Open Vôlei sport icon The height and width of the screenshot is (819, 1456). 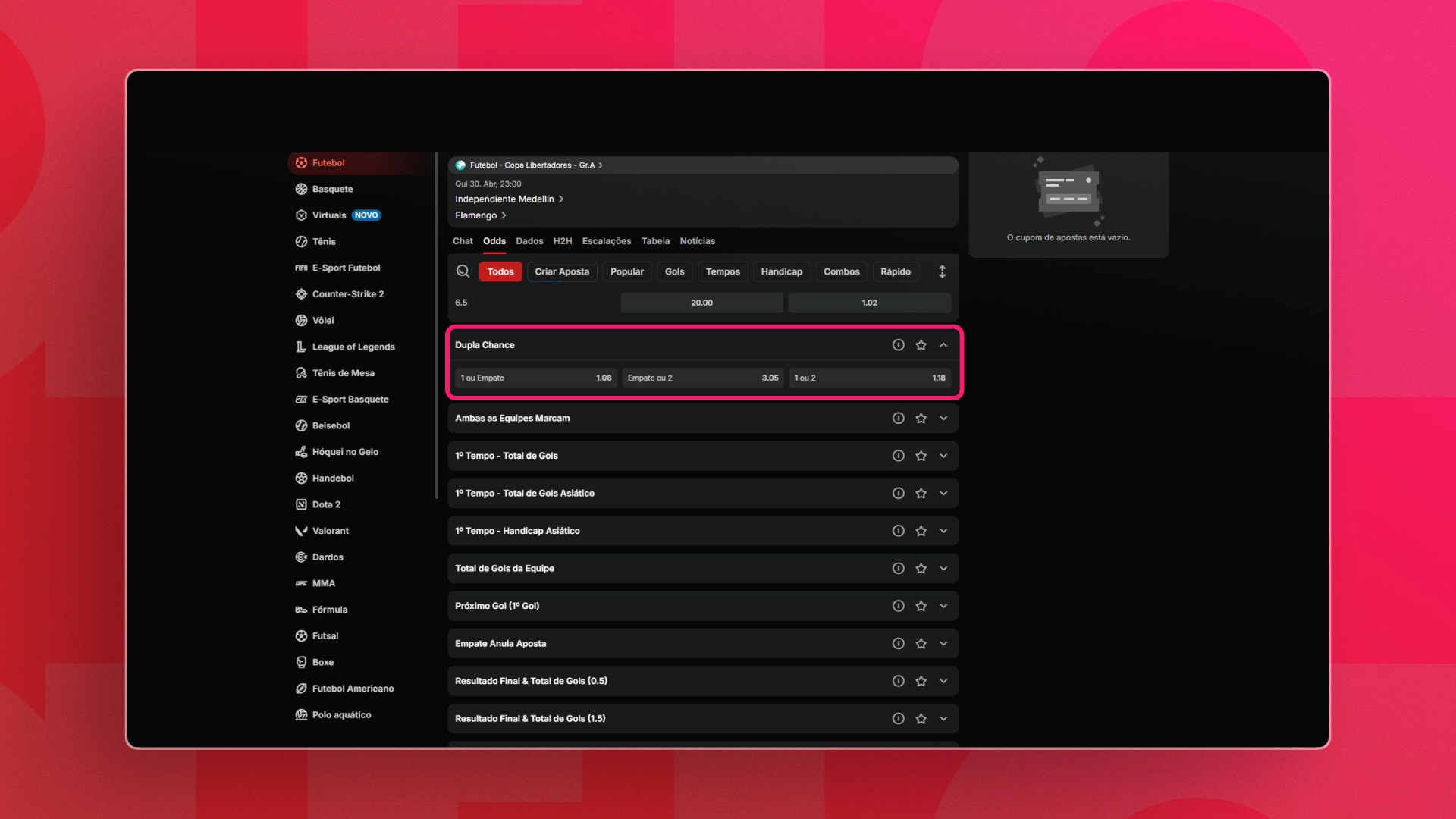tap(301, 321)
